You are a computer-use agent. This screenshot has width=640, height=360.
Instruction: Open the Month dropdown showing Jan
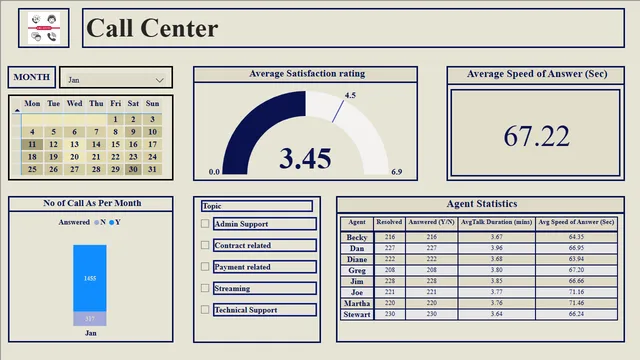coord(116,78)
